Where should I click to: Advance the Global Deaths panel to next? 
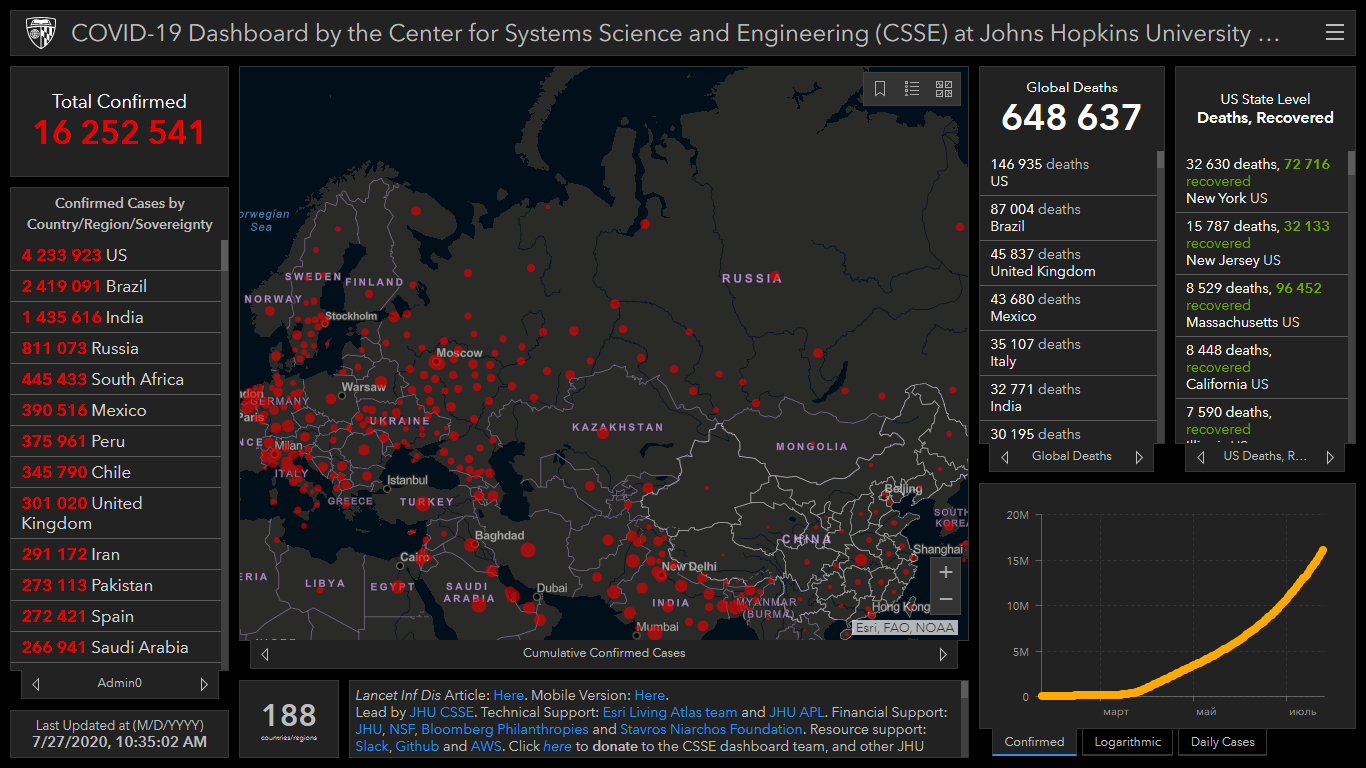1138,457
